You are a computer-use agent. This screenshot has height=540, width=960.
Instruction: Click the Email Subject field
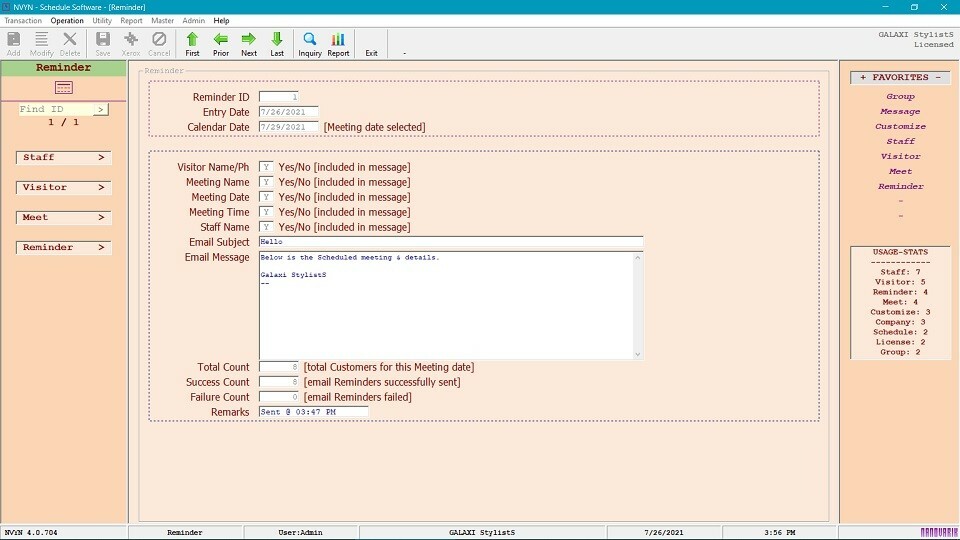click(x=451, y=242)
